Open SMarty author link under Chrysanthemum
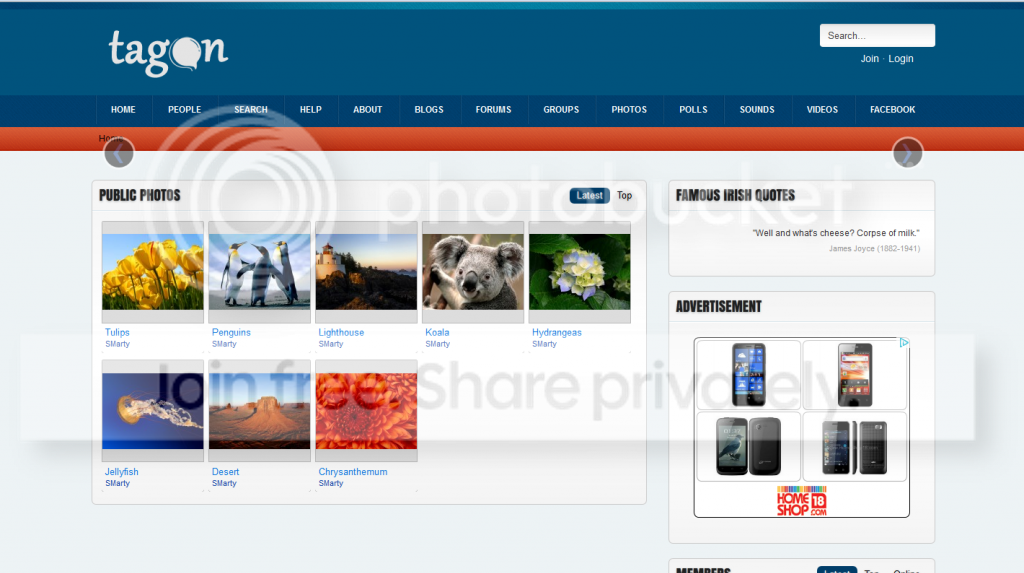 tap(331, 483)
